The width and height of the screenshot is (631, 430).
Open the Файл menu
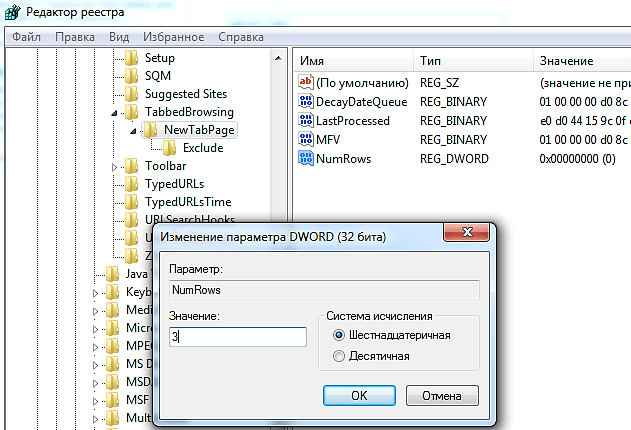click(27, 37)
